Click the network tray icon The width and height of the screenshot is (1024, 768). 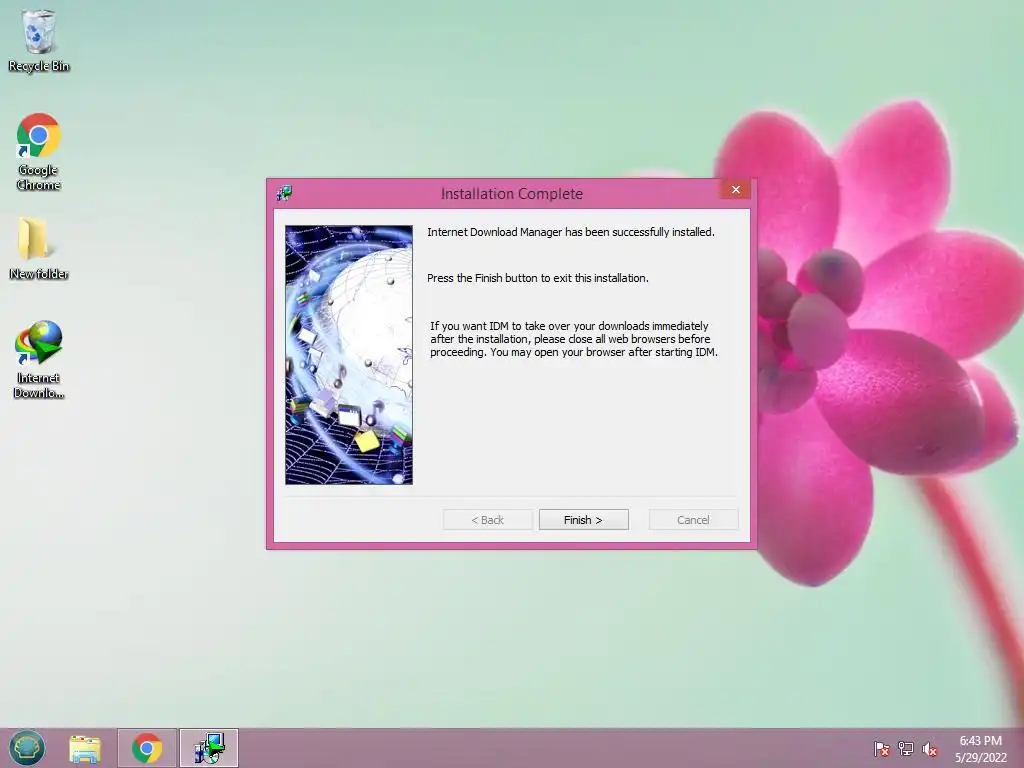pyautogui.click(x=906, y=748)
